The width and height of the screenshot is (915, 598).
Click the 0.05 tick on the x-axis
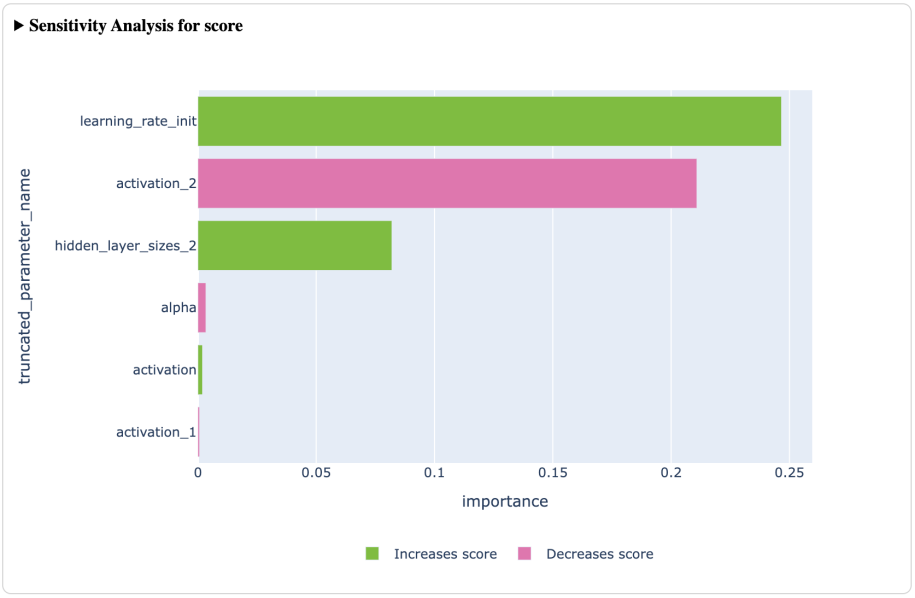click(316, 472)
